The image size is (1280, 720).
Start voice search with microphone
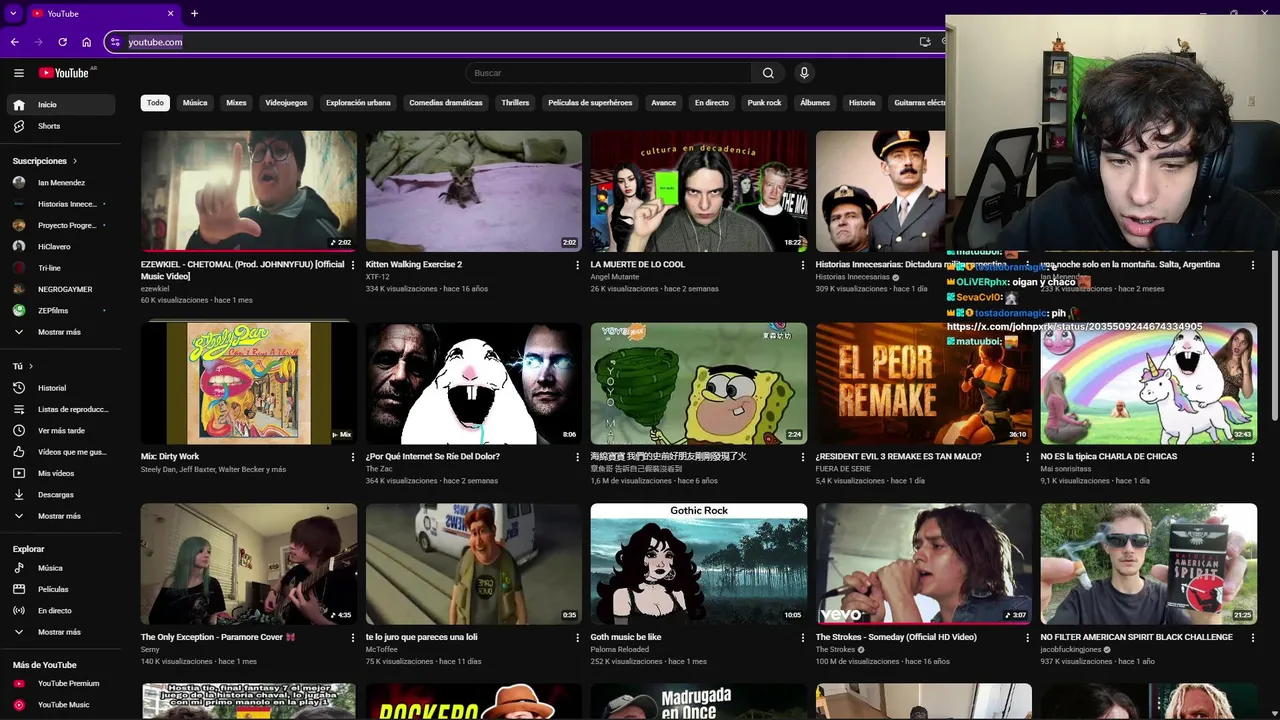pyautogui.click(x=804, y=73)
